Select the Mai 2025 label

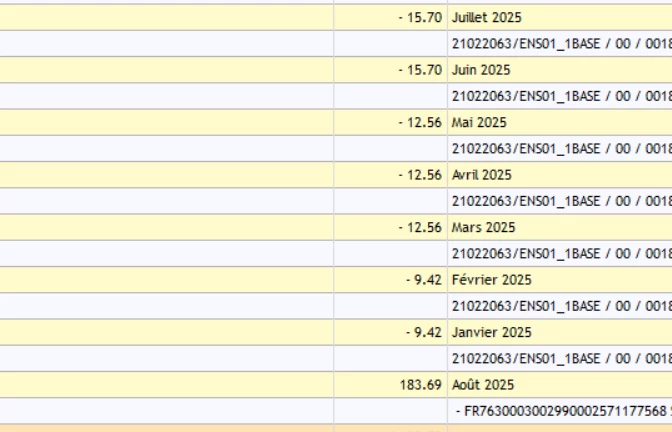click(x=479, y=123)
